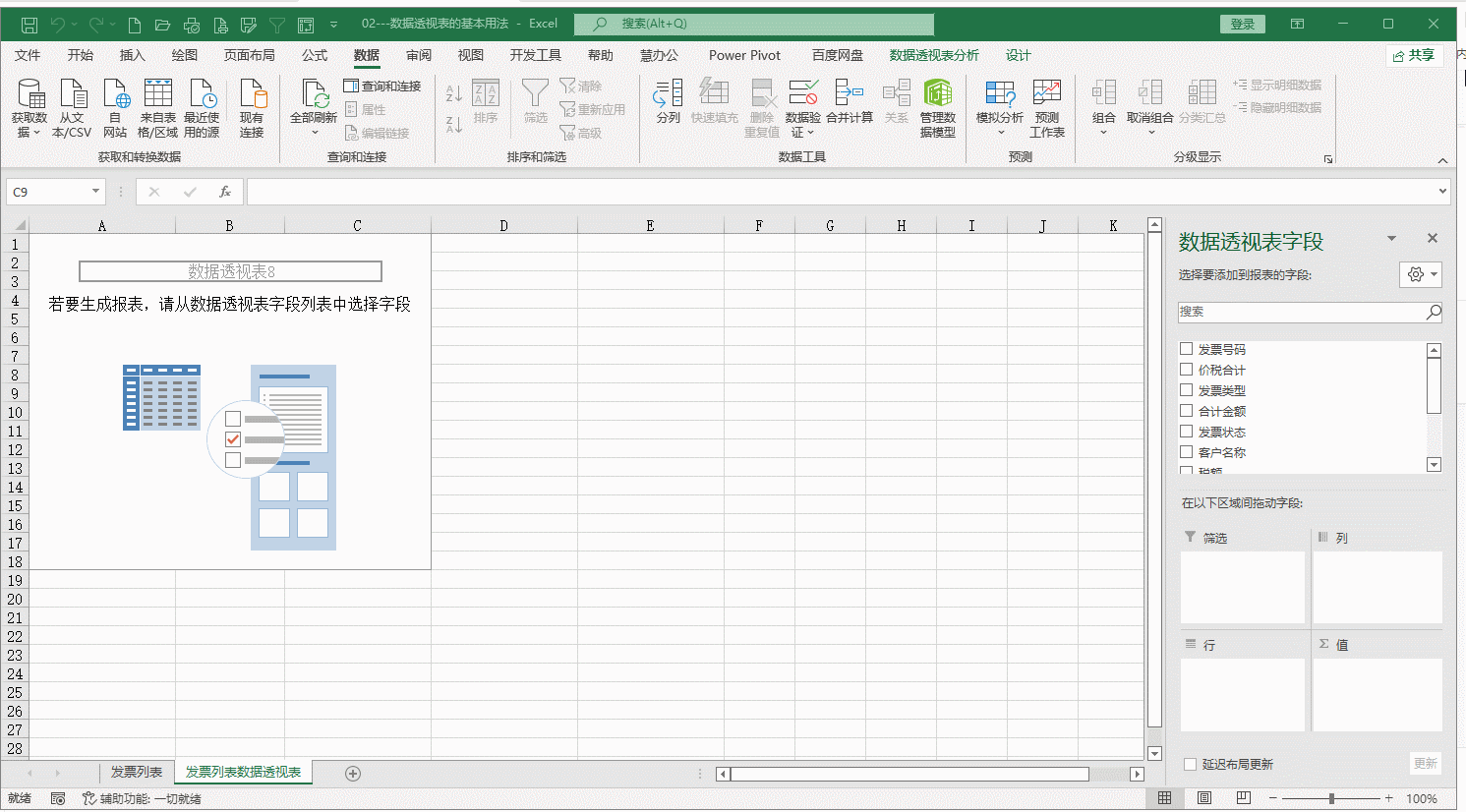This screenshot has width=1466, height=812.
Task: Click the field list scroll-down arrow
Action: click(1434, 465)
